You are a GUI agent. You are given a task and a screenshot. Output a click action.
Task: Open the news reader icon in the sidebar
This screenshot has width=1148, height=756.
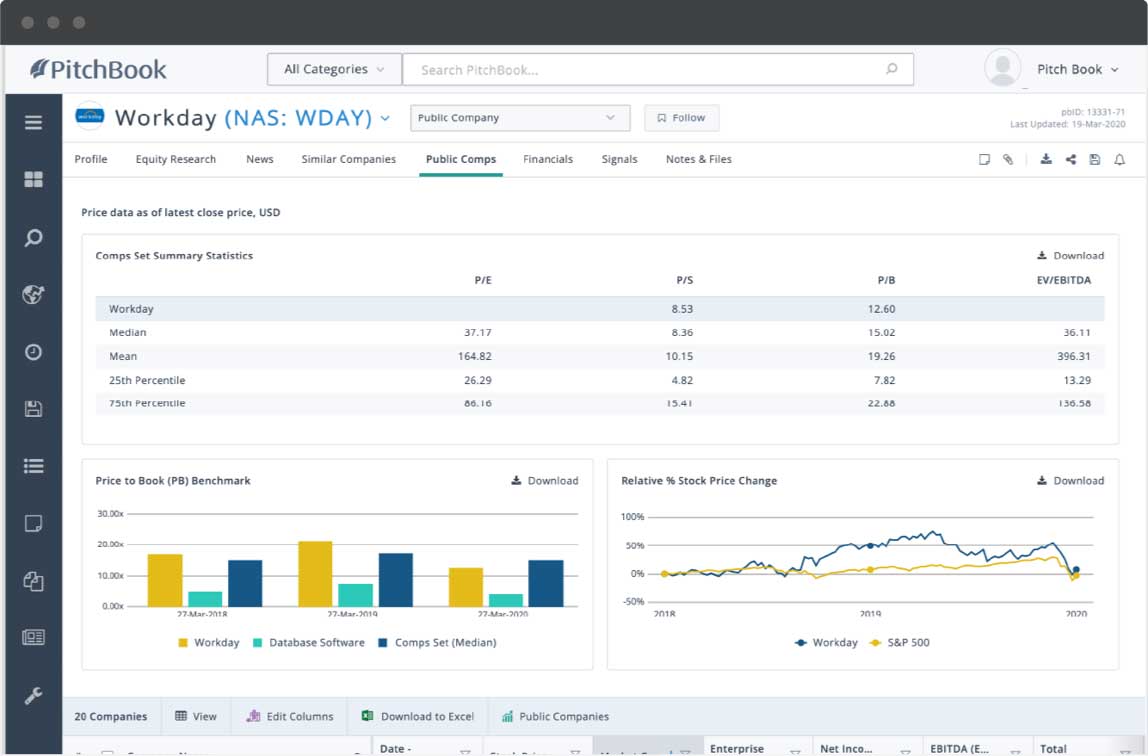tap(32, 638)
